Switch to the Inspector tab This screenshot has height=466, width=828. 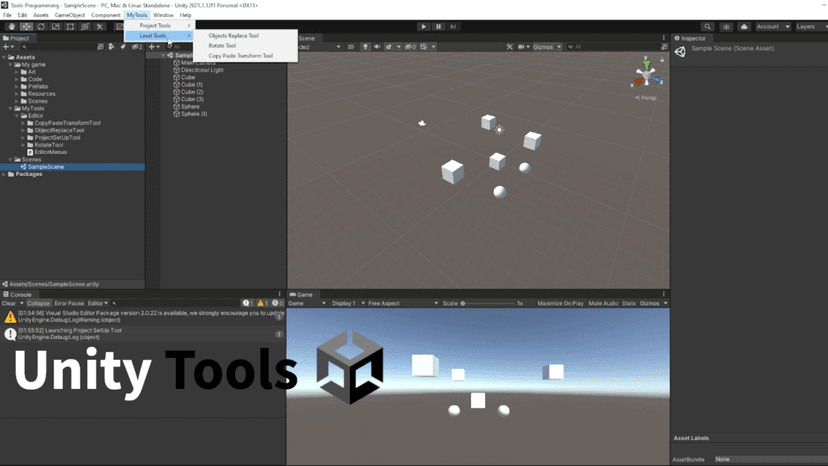point(690,38)
